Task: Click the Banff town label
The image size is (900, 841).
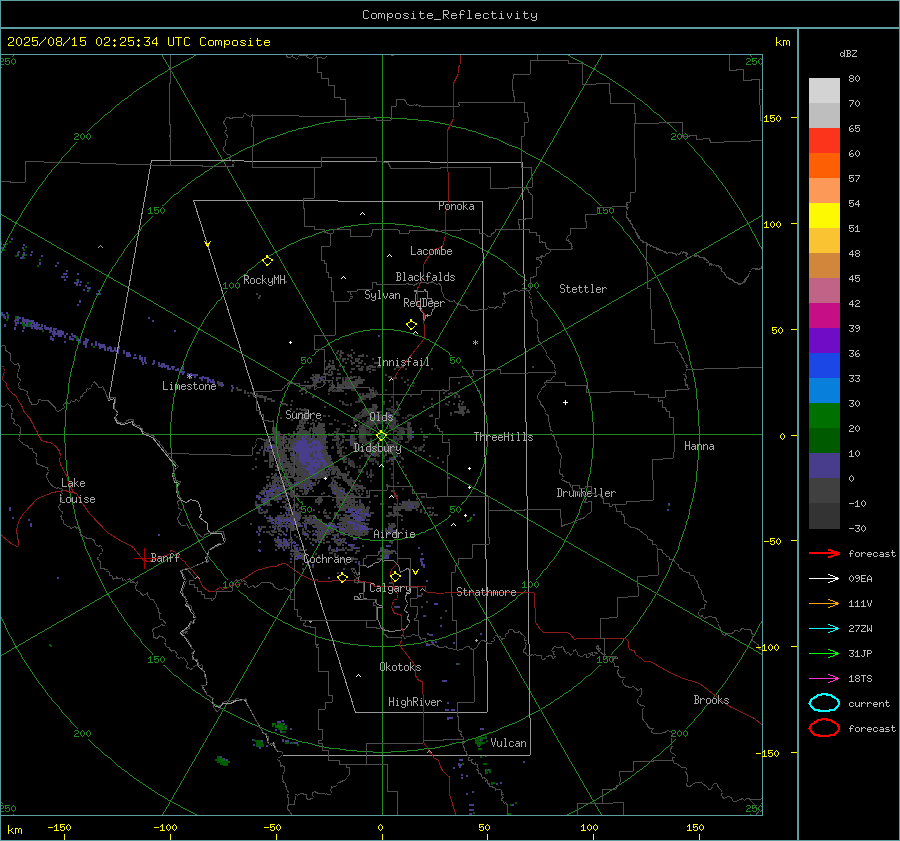Action: click(165, 558)
